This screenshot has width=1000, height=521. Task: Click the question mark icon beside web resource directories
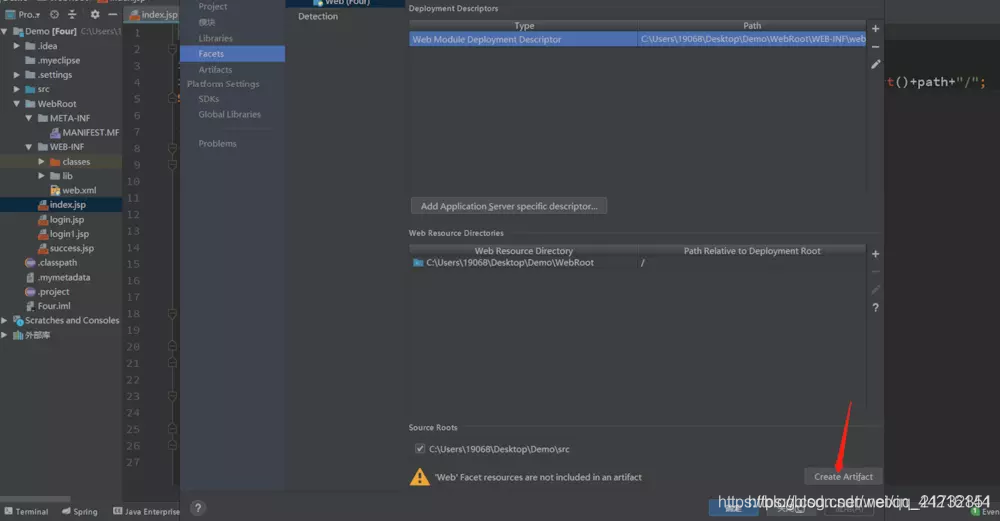876,307
